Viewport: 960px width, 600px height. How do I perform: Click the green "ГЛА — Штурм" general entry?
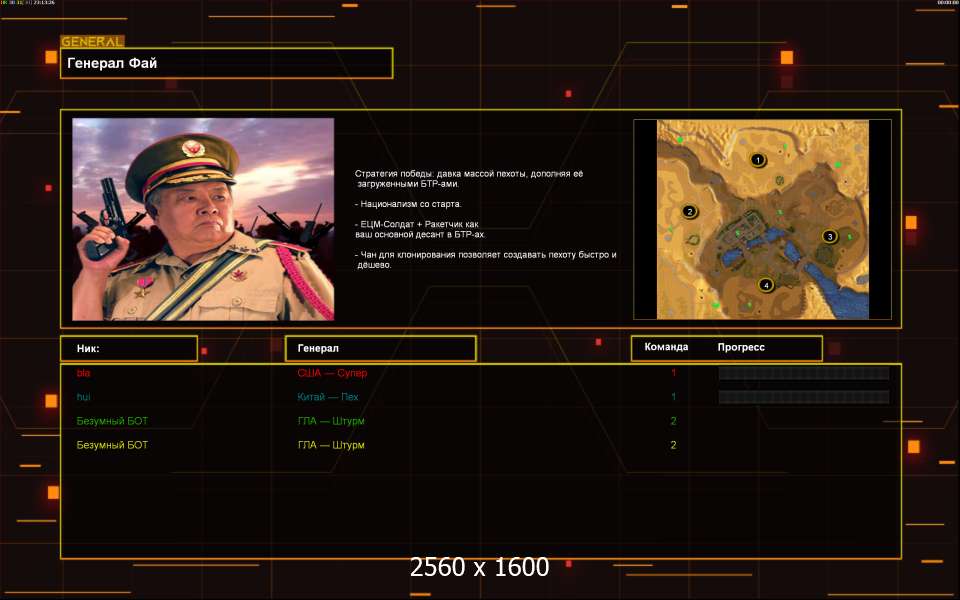tap(331, 421)
